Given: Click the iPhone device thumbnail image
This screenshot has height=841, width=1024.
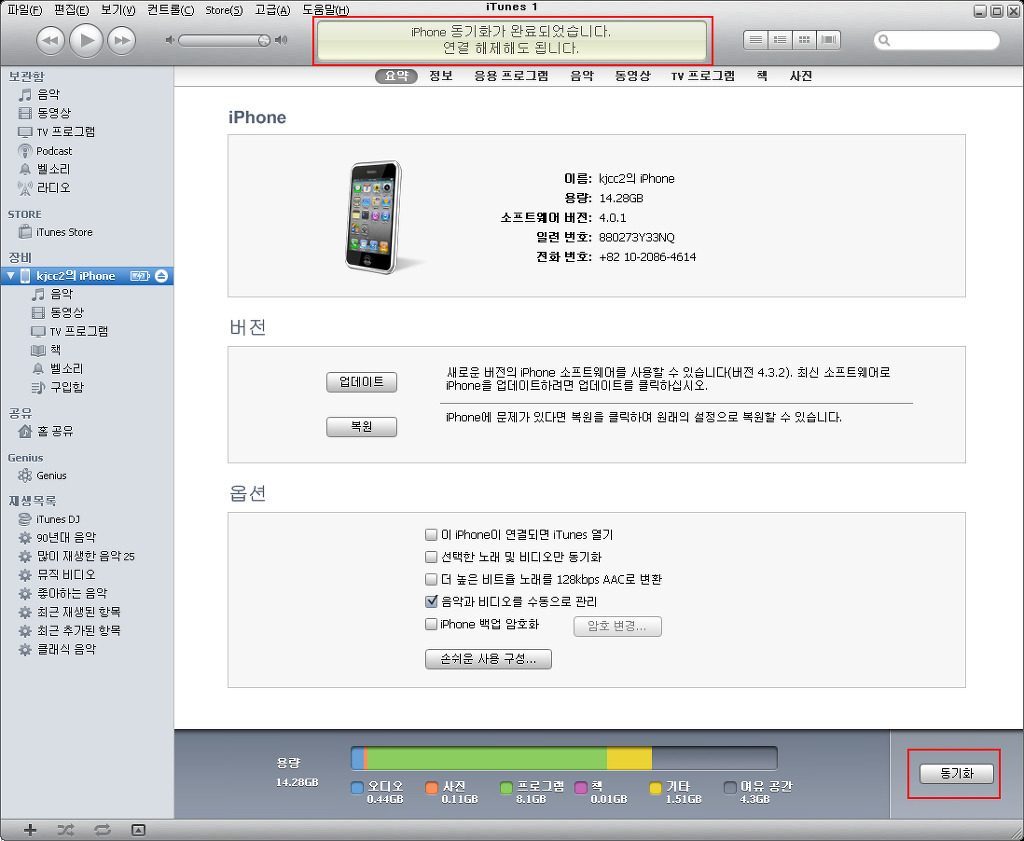Looking at the screenshot, I should 374,217.
